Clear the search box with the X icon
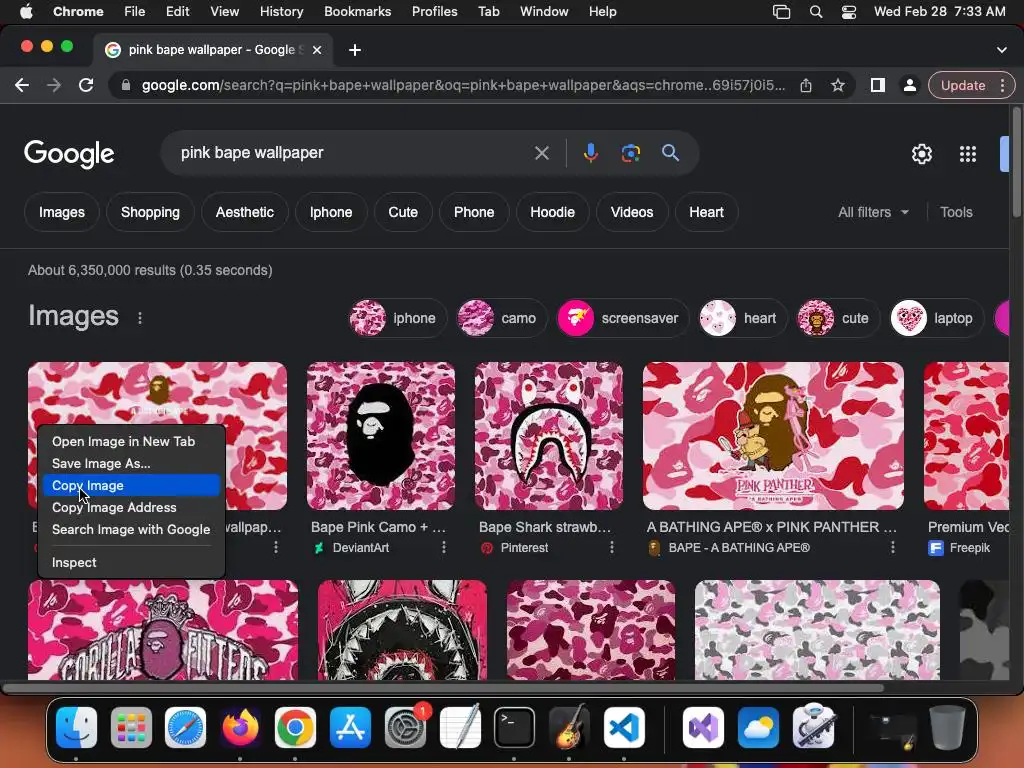 coord(541,153)
